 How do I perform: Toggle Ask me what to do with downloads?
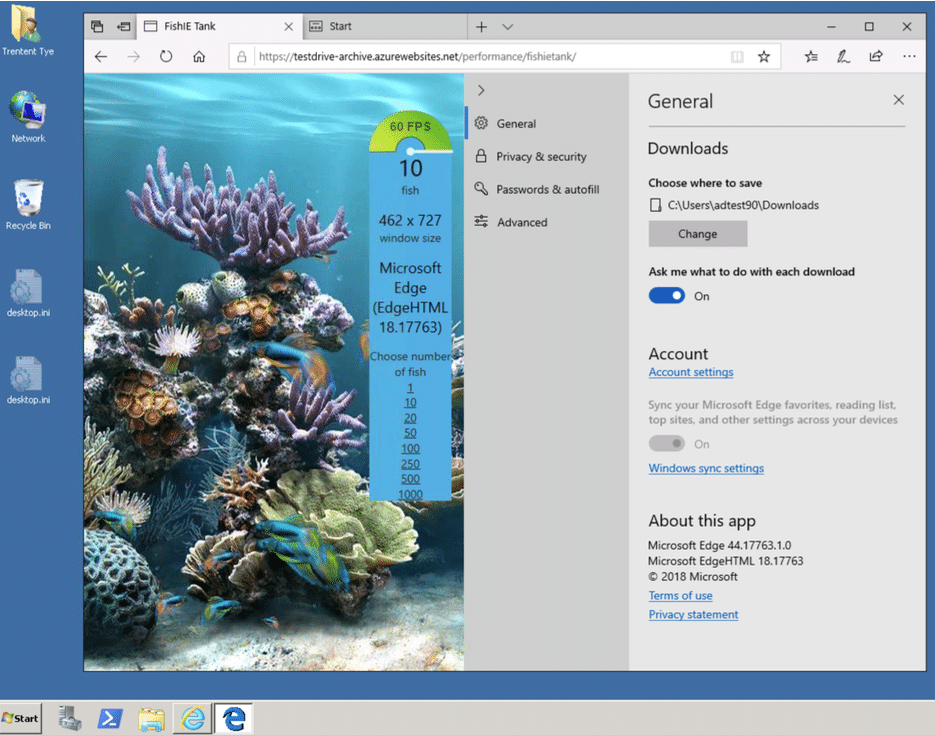667,295
